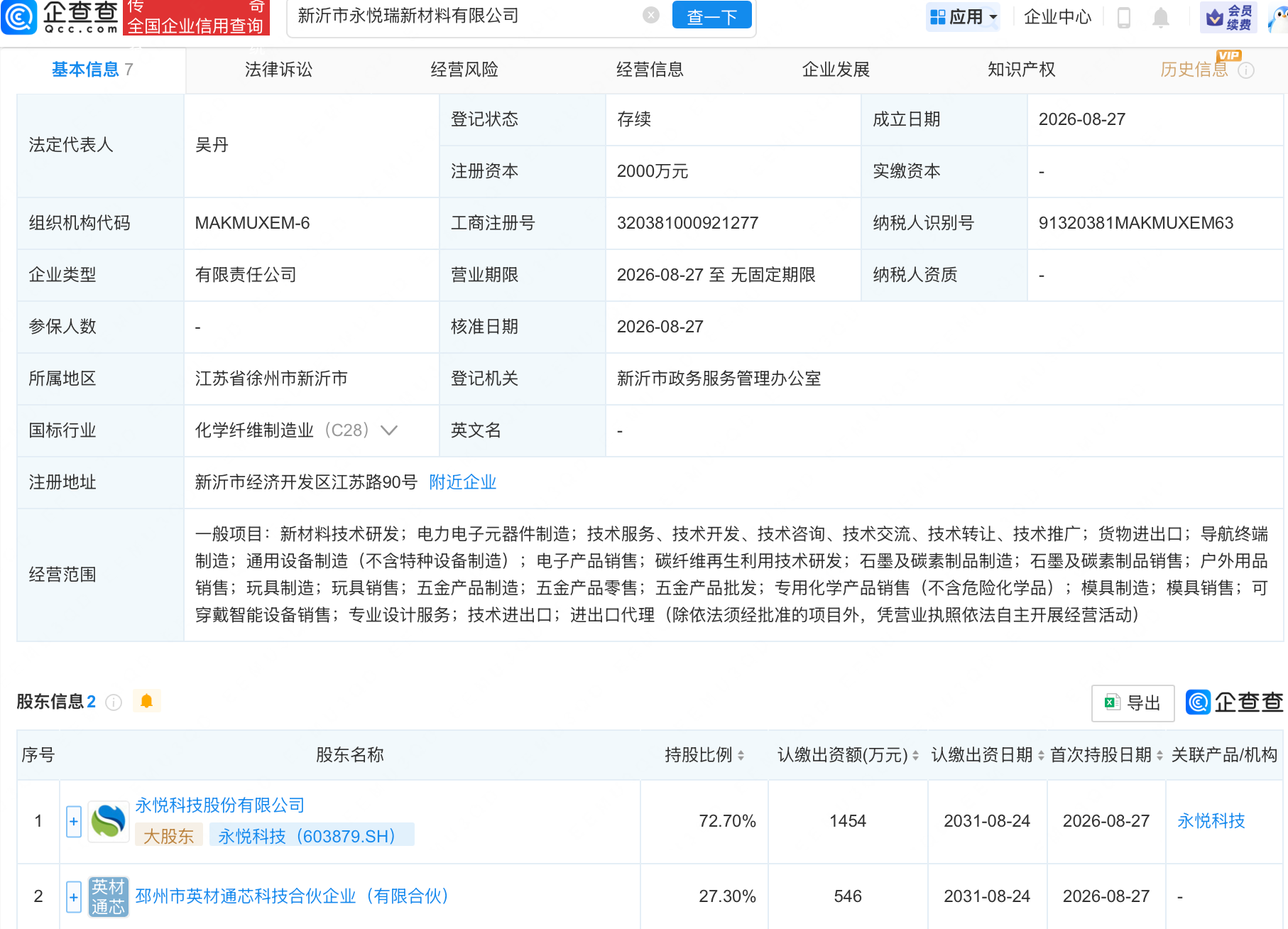Switch to 知识产权 tab
The height and width of the screenshot is (929, 1288).
click(x=1021, y=70)
